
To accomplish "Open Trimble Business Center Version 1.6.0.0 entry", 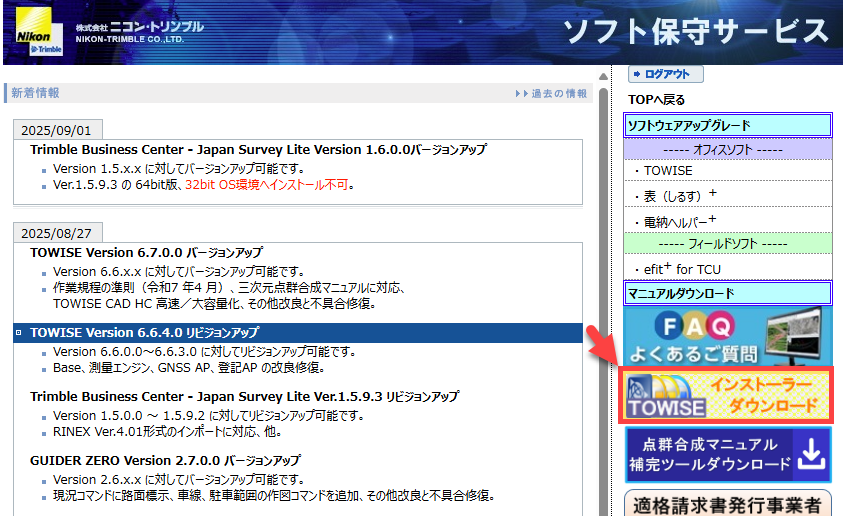I will click(258, 150).
